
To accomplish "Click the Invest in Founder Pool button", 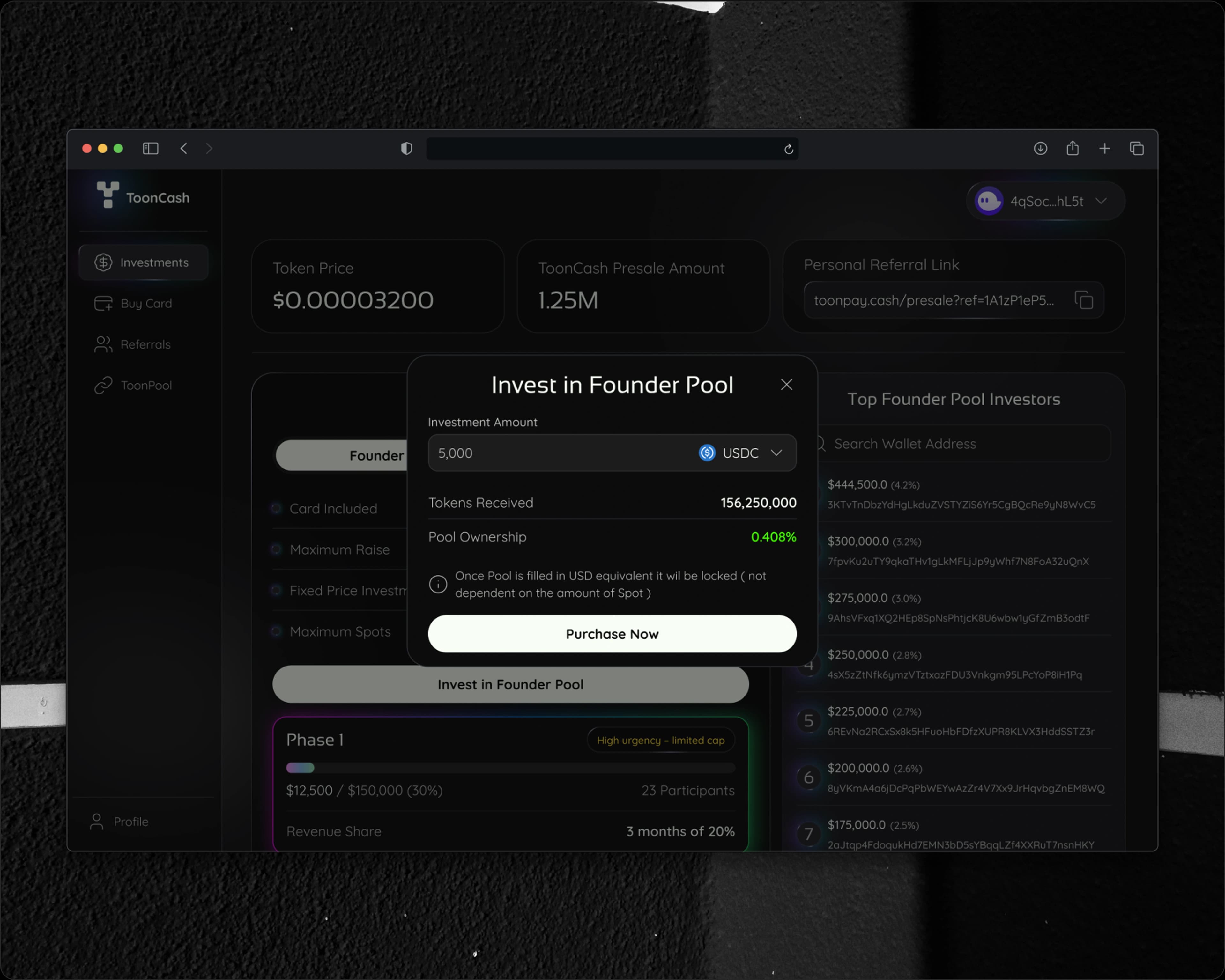I will click(x=510, y=684).
